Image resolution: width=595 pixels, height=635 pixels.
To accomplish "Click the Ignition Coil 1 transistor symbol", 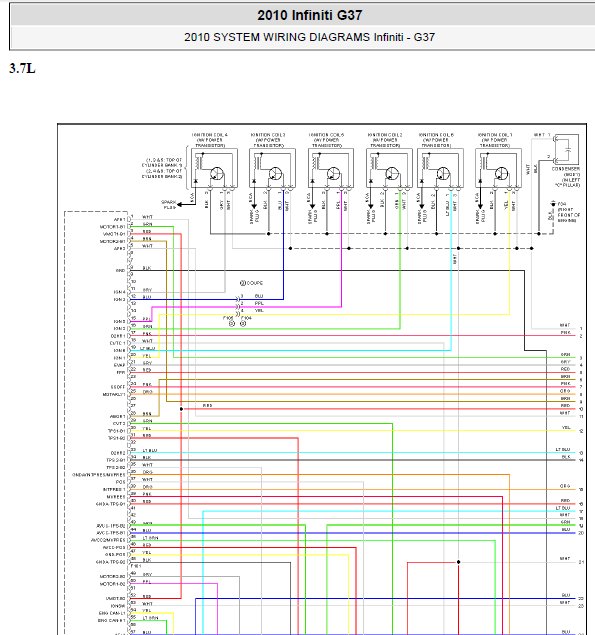I will pyautogui.click(x=501, y=174).
